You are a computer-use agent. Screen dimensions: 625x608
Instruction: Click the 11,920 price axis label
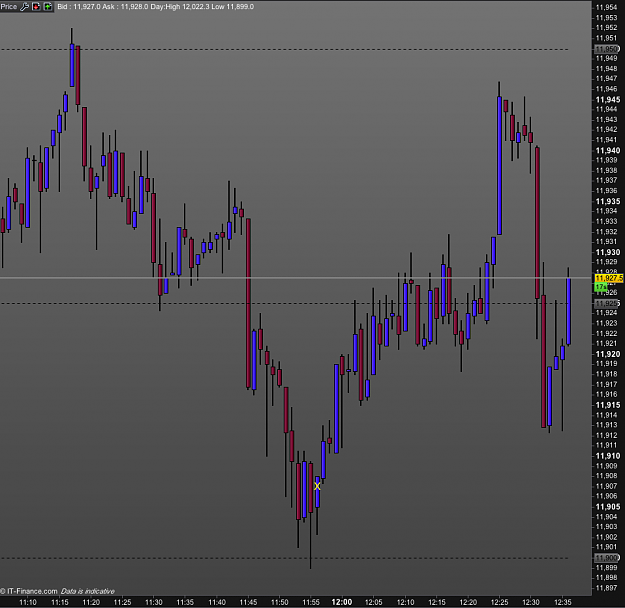click(x=608, y=354)
